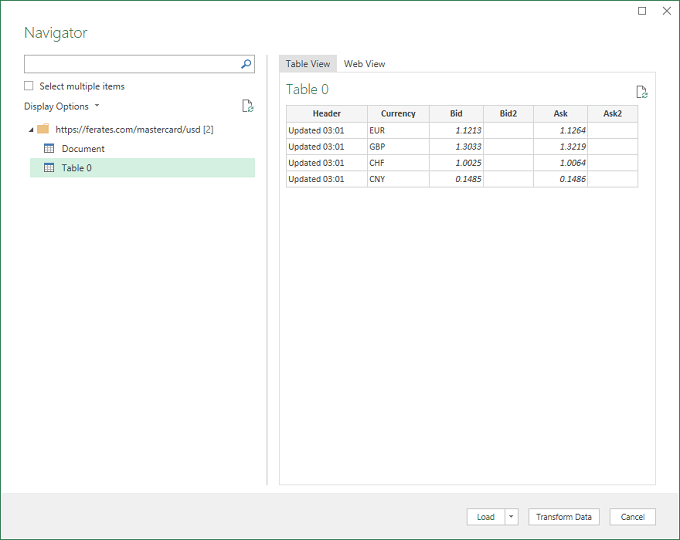Click the search magnifier icon
Image resolution: width=680 pixels, height=540 pixels.
coord(246,64)
